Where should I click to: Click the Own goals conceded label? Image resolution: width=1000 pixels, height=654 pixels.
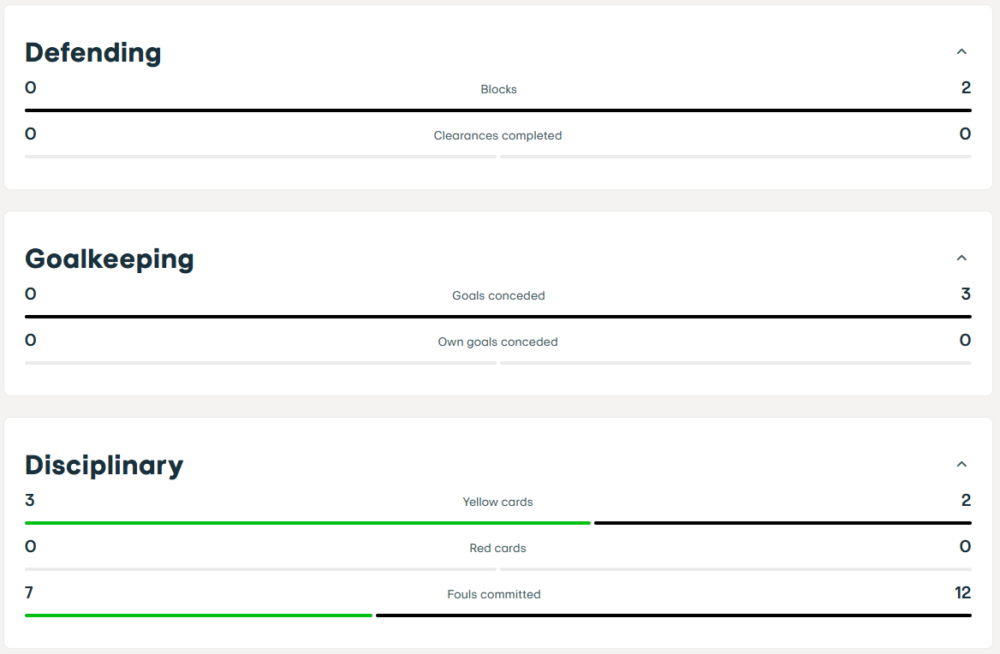(498, 341)
